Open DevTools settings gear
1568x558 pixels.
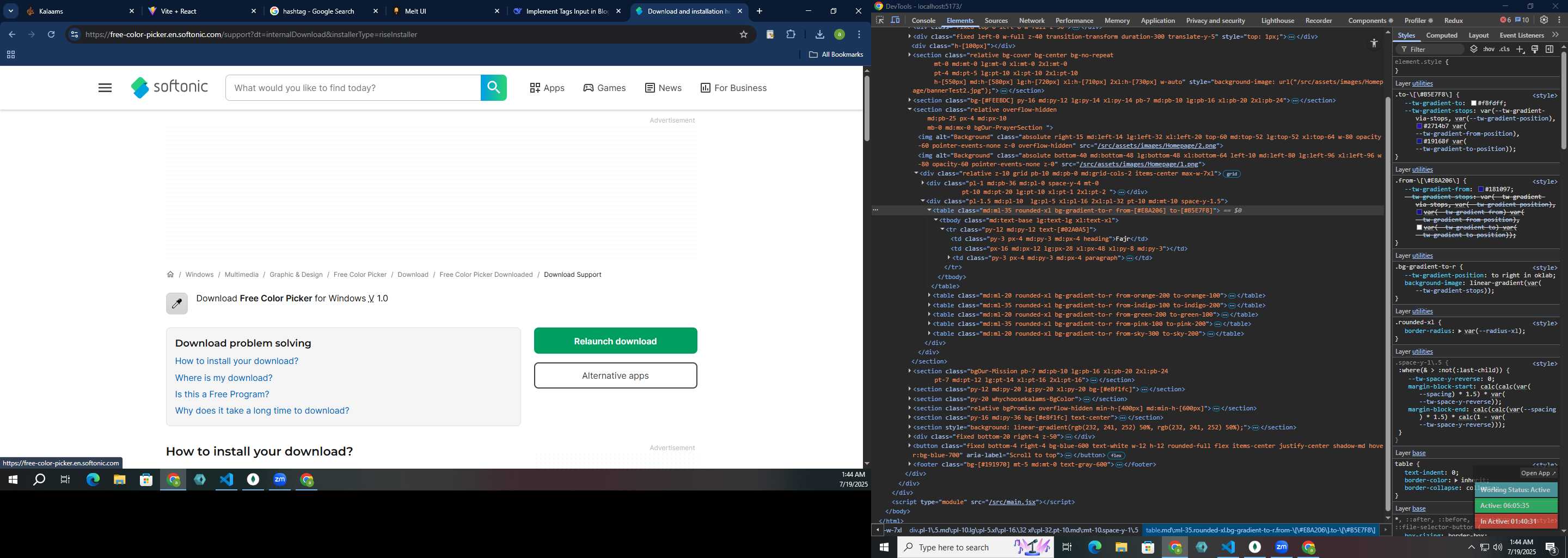click(1543, 20)
